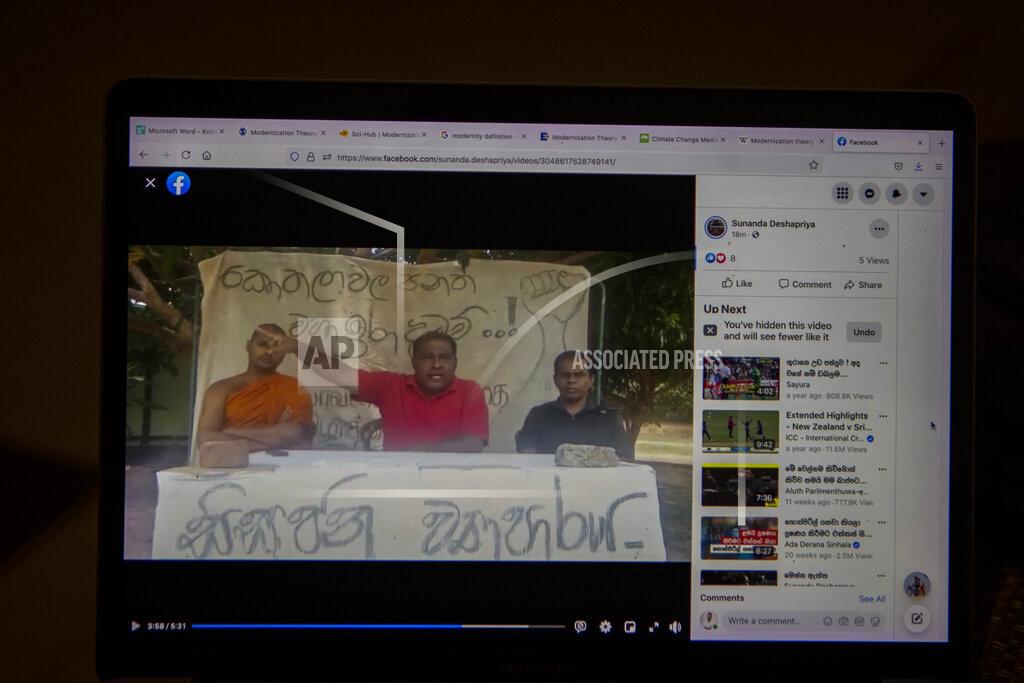Close the Facebook video viewer
The height and width of the screenshot is (683, 1024).
[x=150, y=183]
